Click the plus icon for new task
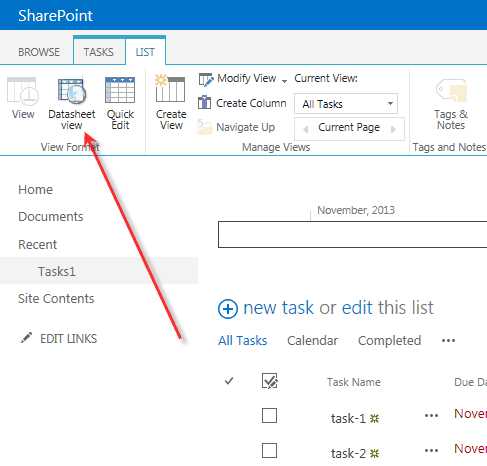 click(x=228, y=309)
